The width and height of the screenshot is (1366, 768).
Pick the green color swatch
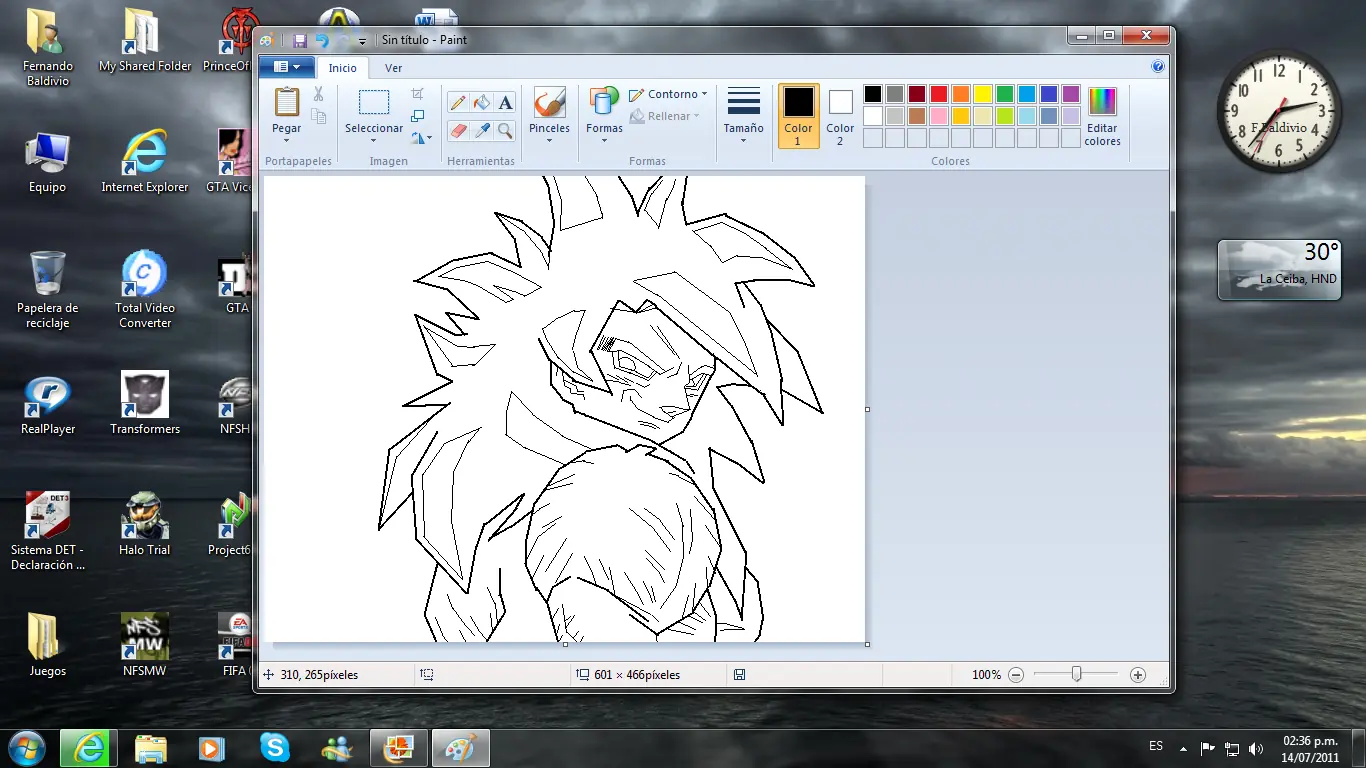click(x=1005, y=94)
